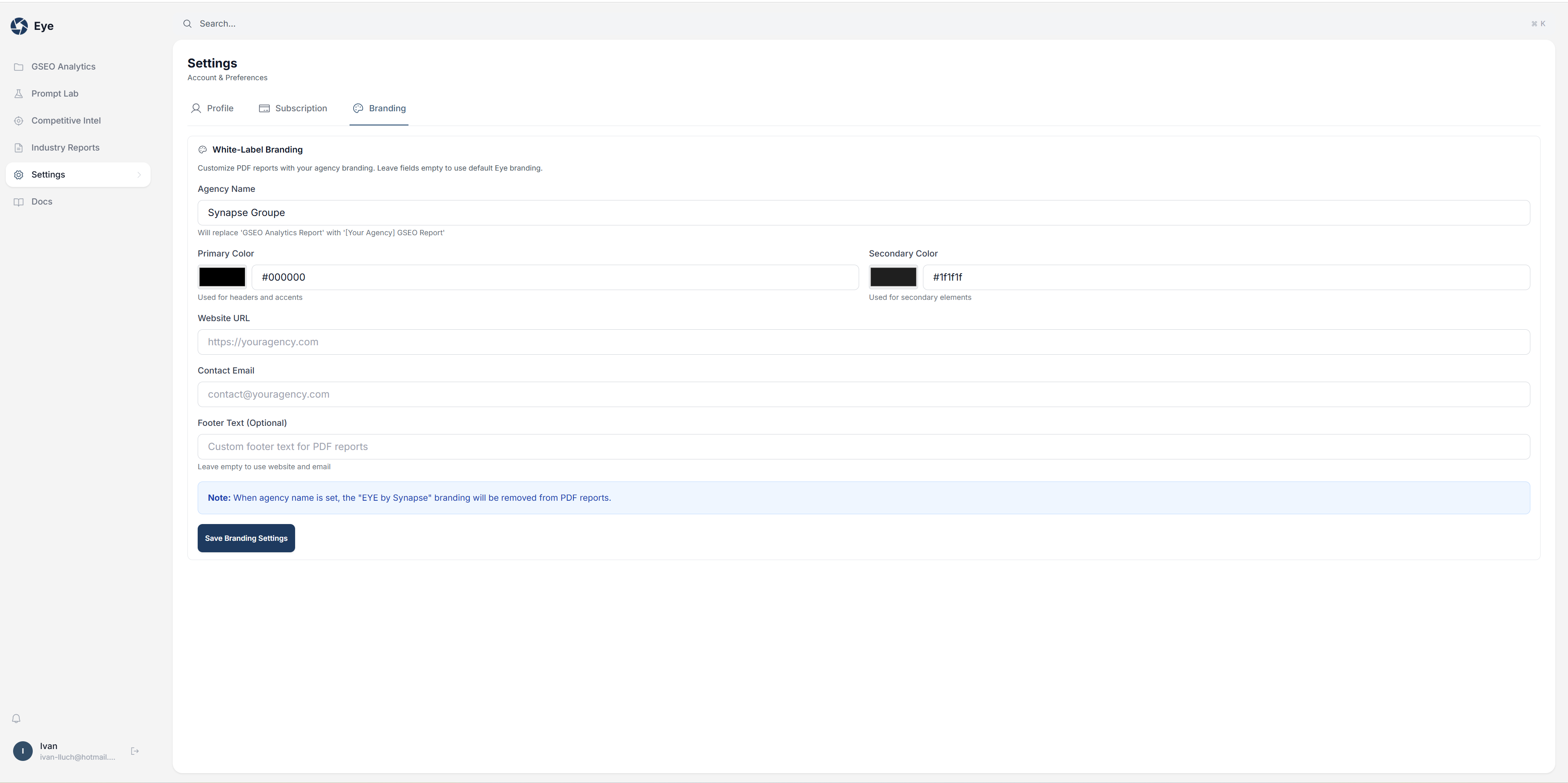Viewport: 1568px width, 783px height.
Task: Click the Eye logo icon
Action: (x=19, y=25)
